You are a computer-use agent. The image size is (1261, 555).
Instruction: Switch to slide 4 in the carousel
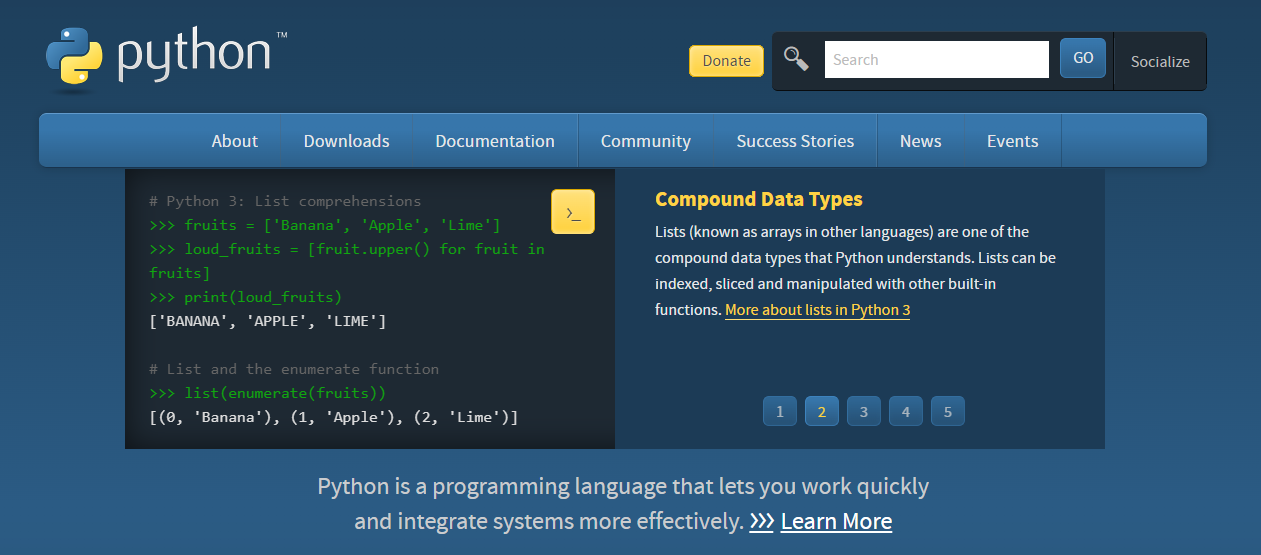[906, 411]
